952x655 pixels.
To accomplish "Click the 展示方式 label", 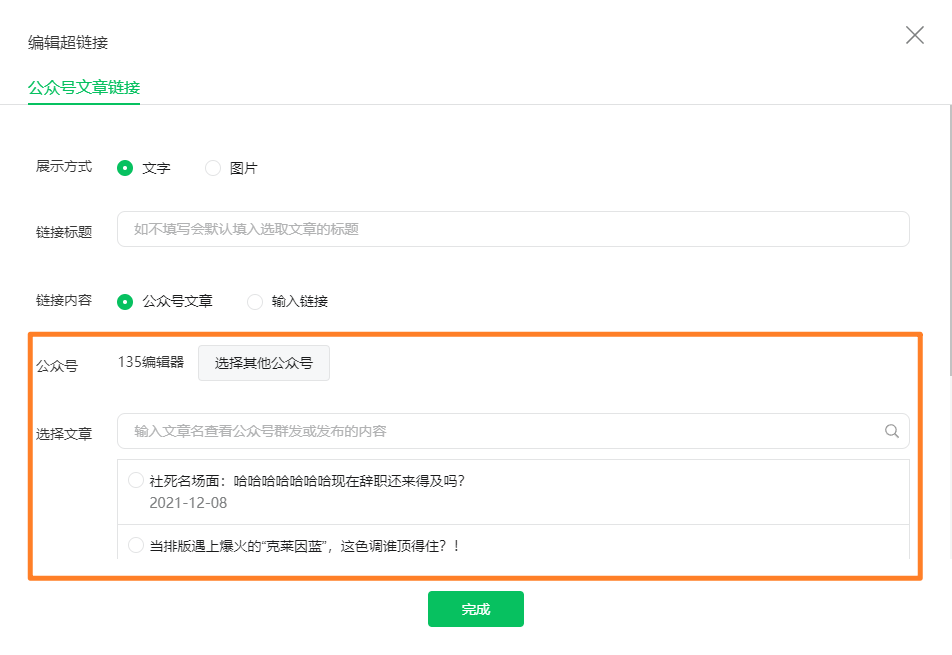I will (x=64, y=167).
